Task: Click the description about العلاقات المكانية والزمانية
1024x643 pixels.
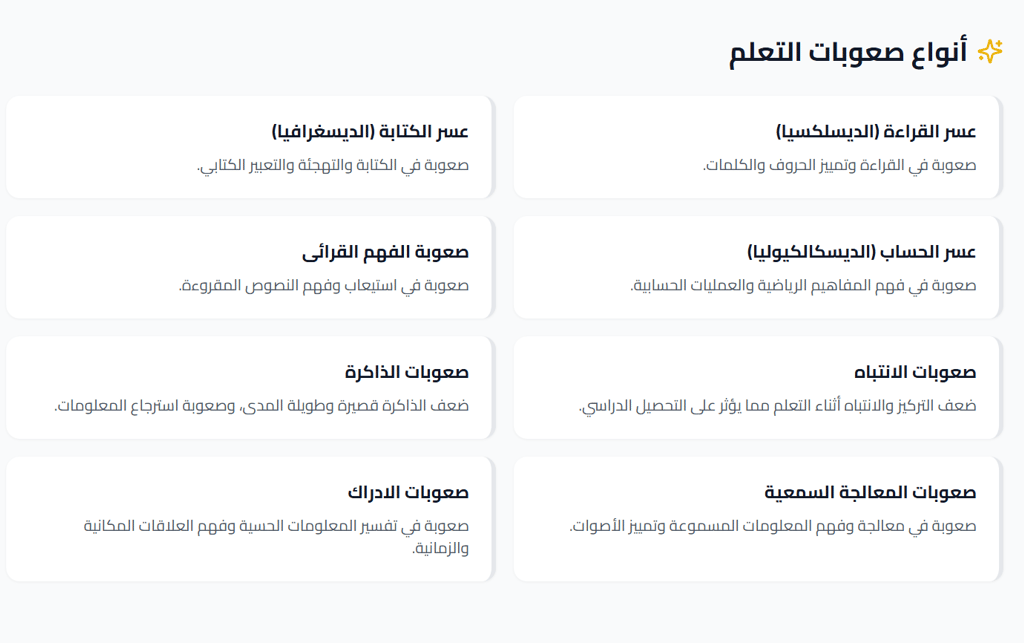Action: point(275,537)
